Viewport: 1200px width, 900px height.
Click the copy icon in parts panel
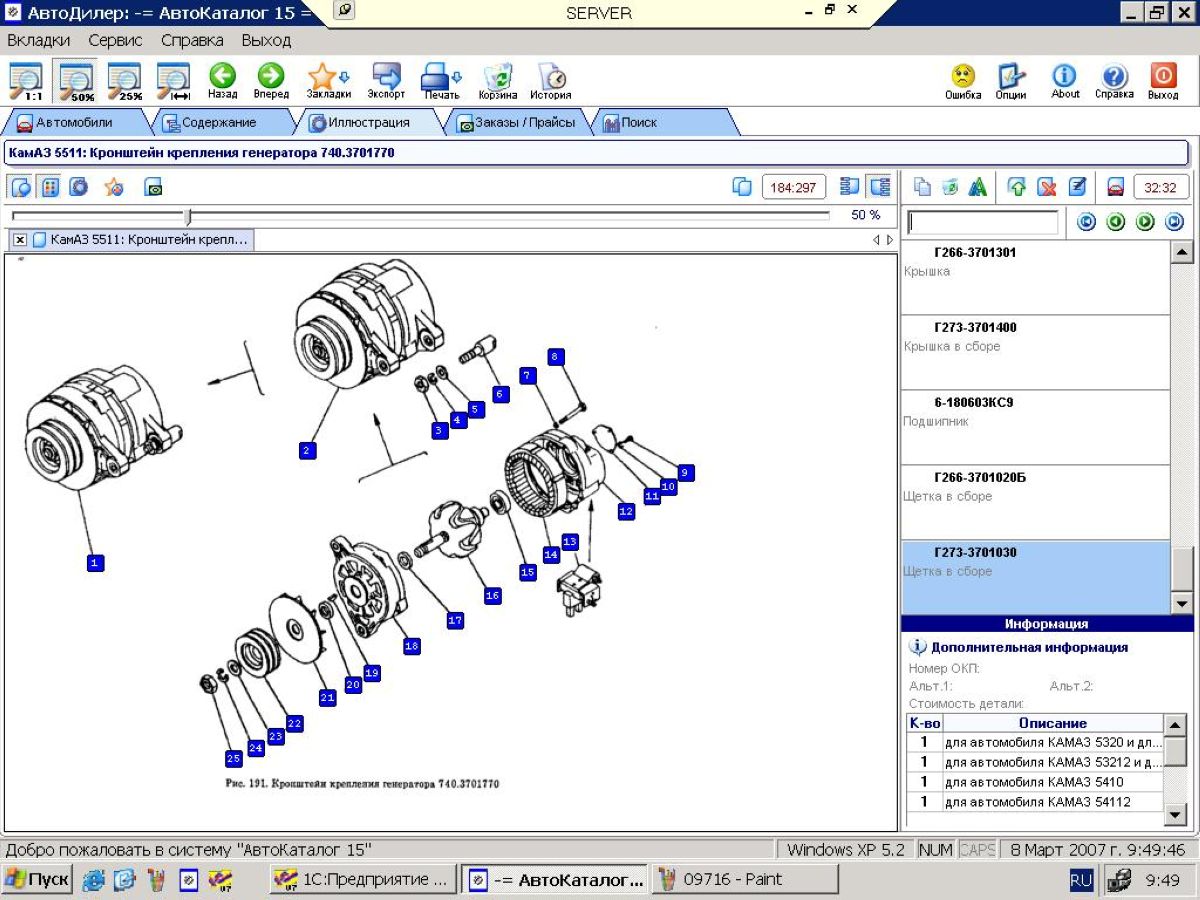[x=923, y=187]
